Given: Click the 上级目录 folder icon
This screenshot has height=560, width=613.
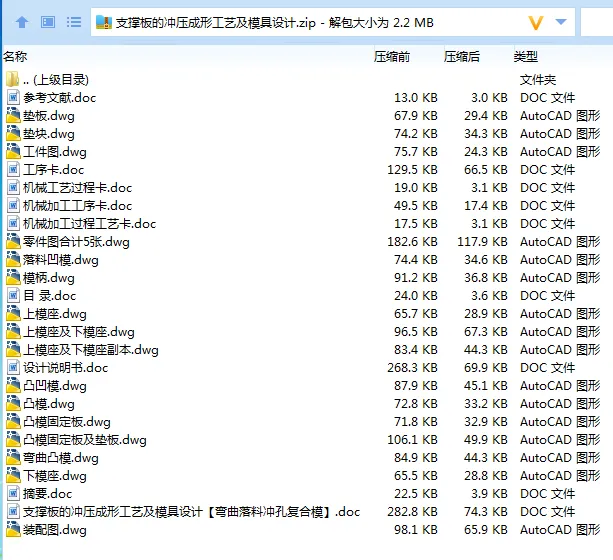Looking at the screenshot, I should [13, 79].
